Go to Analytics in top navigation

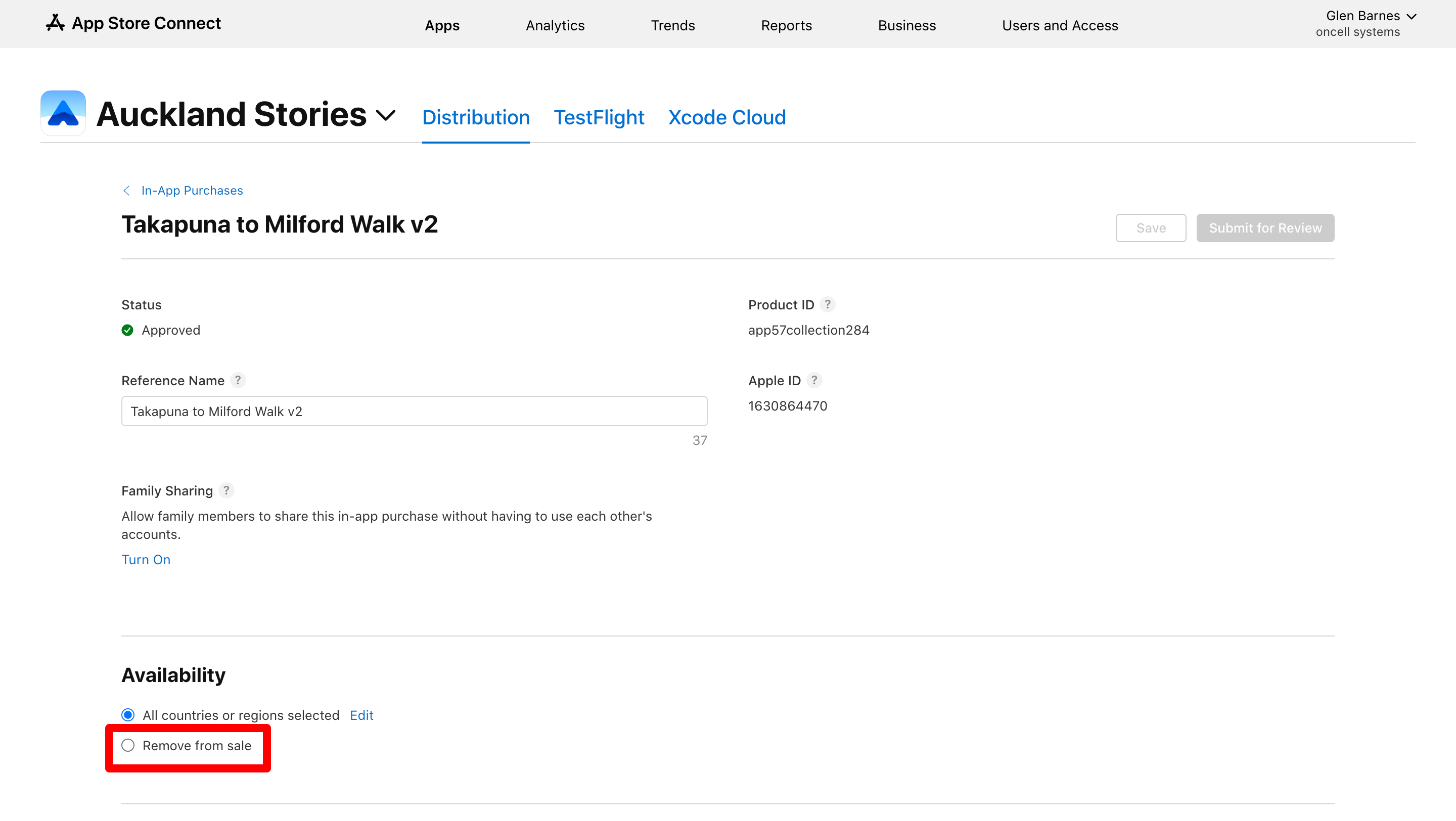pyautogui.click(x=555, y=25)
